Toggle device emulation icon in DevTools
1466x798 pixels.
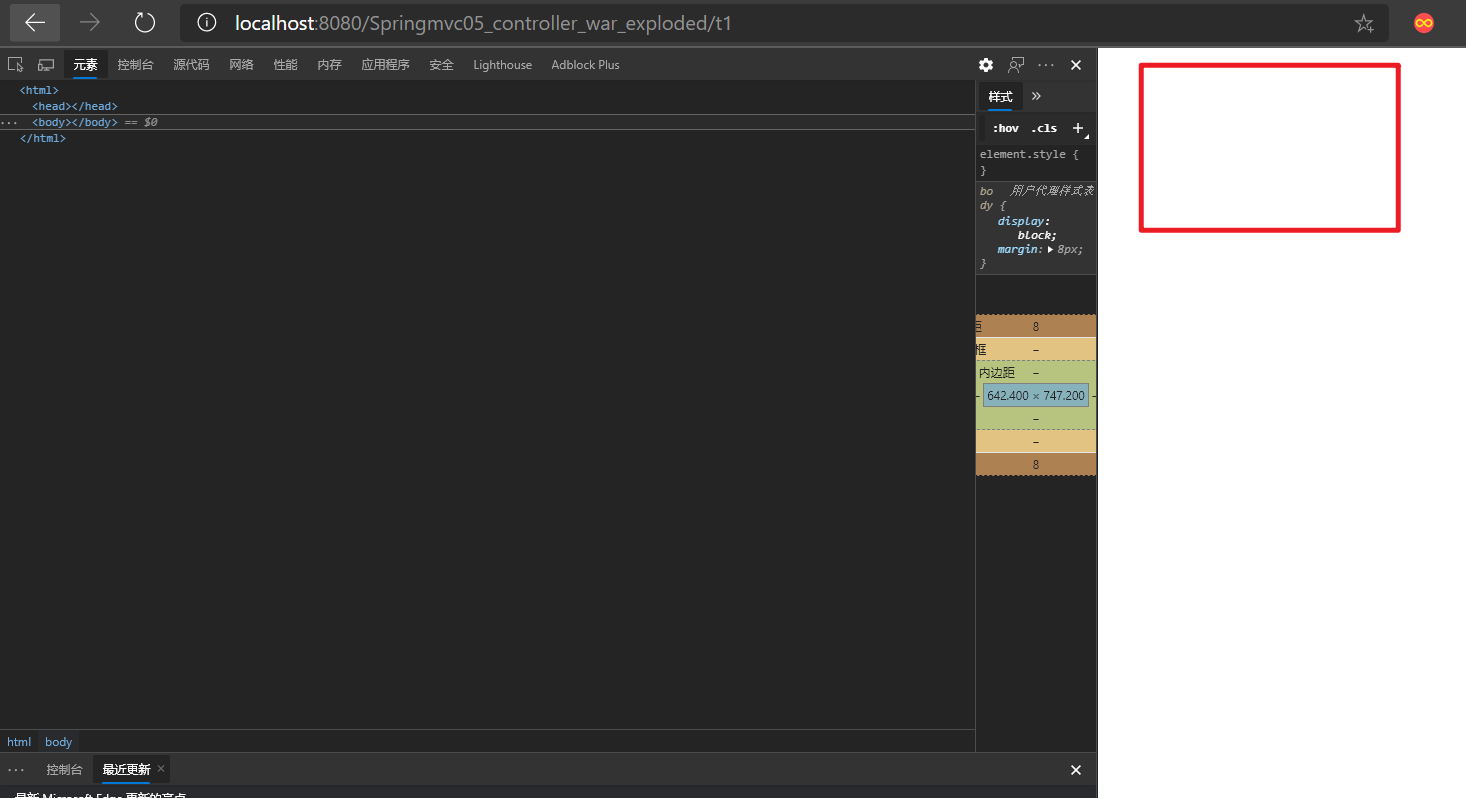pyautogui.click(x=46, y=64)
